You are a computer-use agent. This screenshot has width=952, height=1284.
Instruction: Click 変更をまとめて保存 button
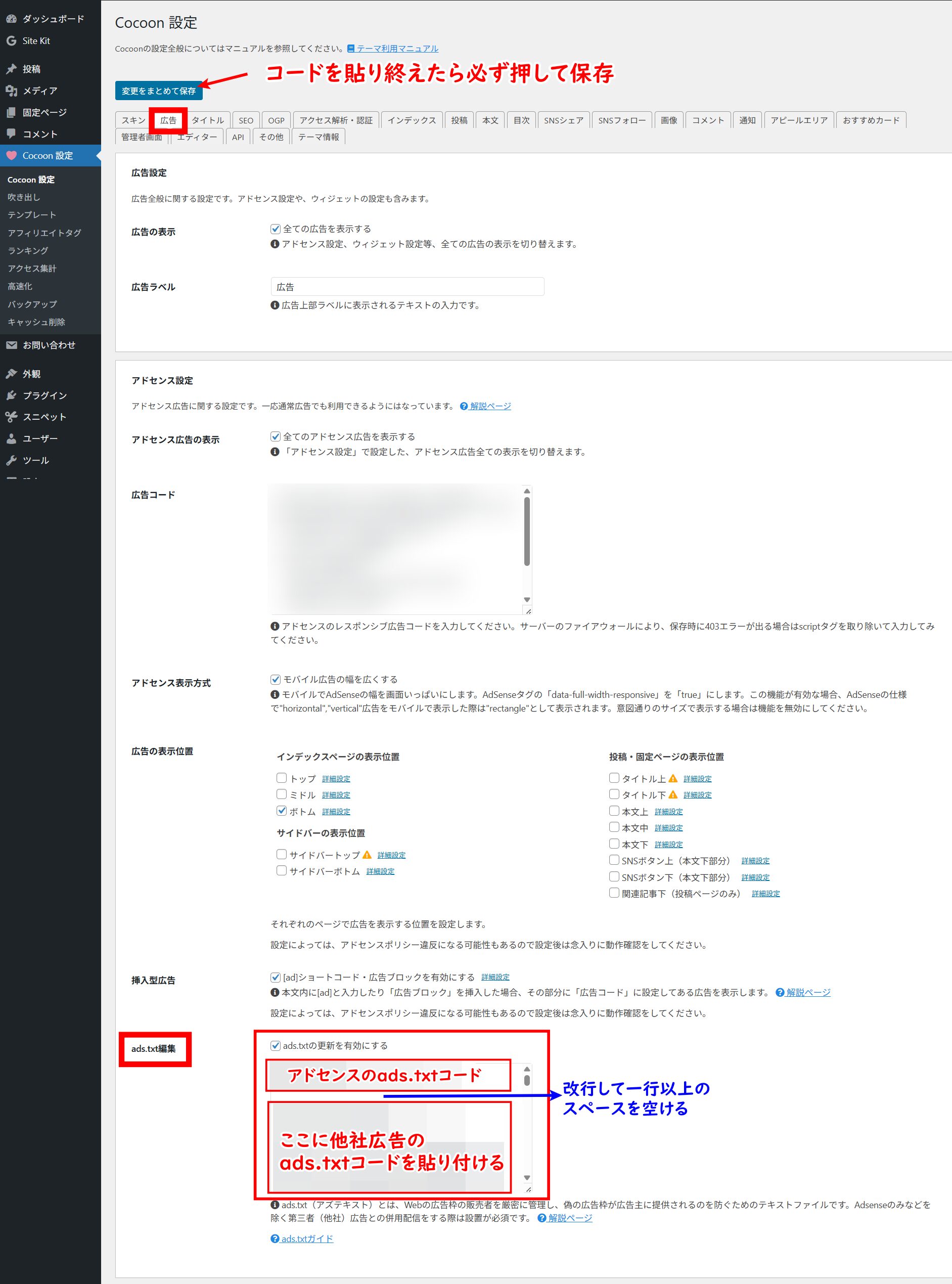click(x=158, y=91)
